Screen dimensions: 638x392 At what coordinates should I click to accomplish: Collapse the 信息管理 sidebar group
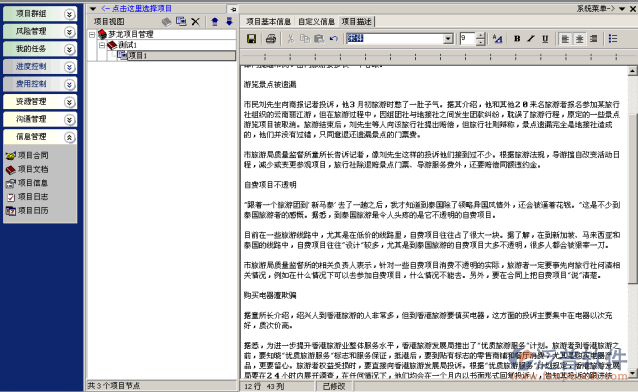pyautogui.click(x=69, y=137)
